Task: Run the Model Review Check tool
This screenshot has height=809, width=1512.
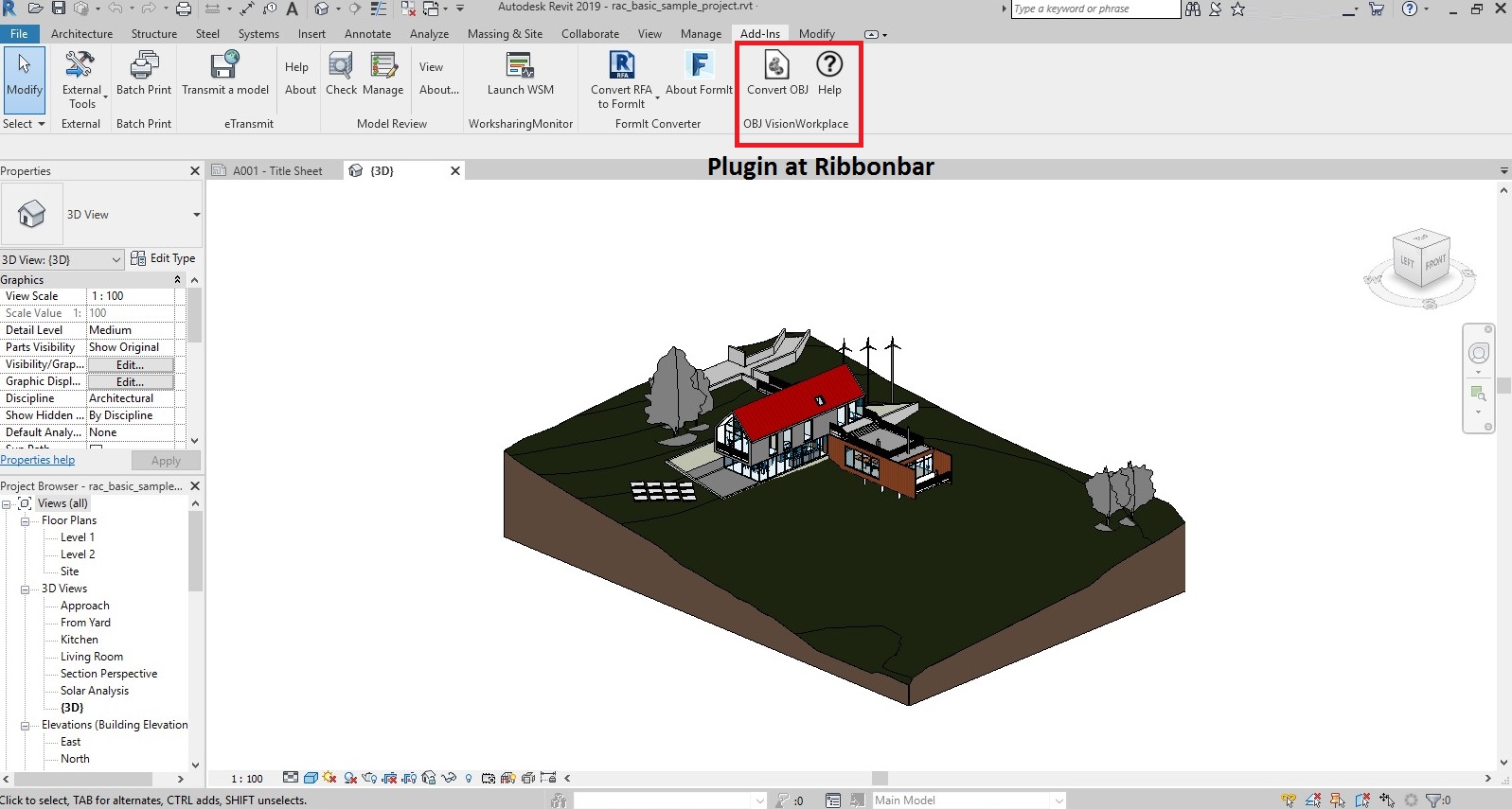Action: (341, 74)
